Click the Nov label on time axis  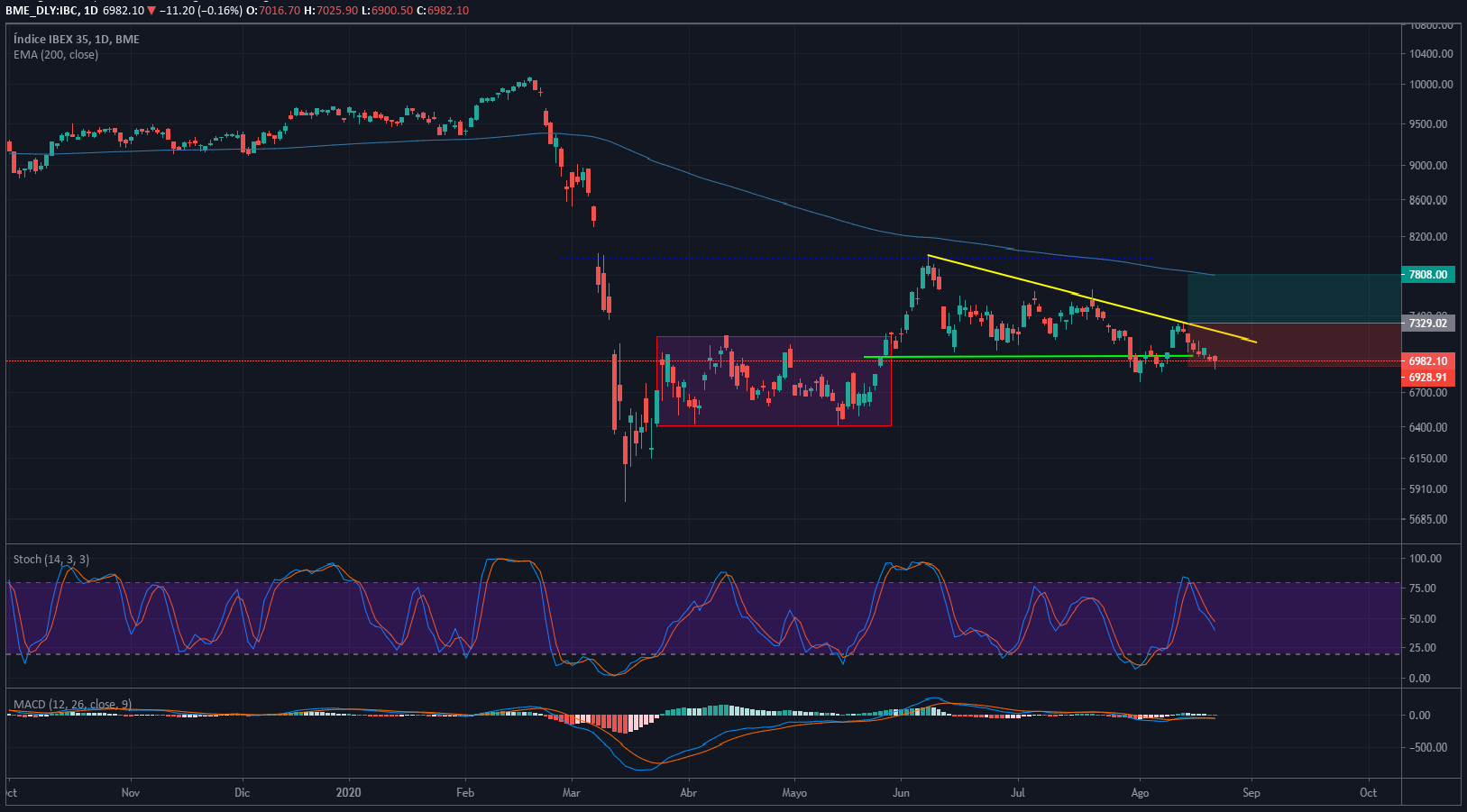click(x=131, y=793)
